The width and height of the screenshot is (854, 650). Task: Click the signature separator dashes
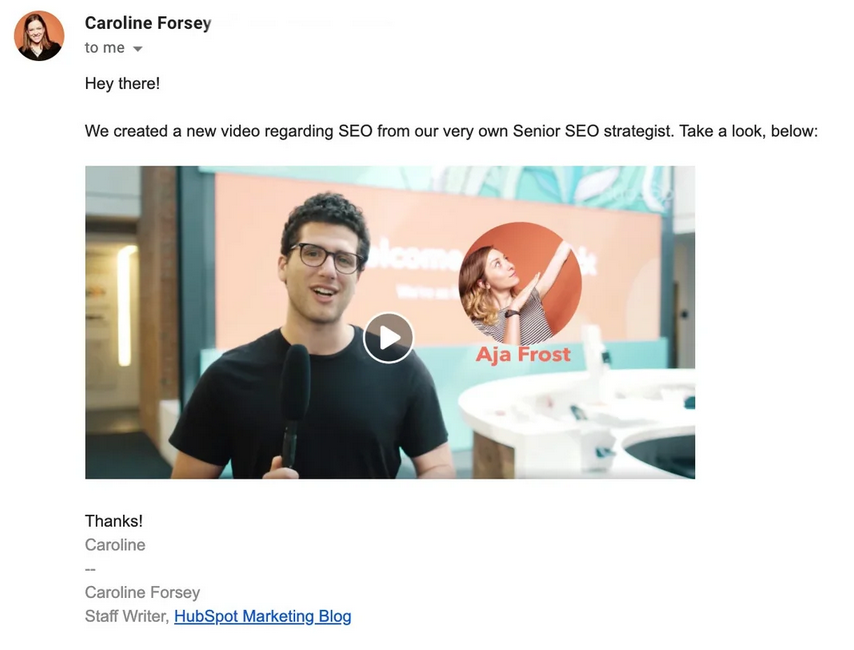[x=90, y=569]
